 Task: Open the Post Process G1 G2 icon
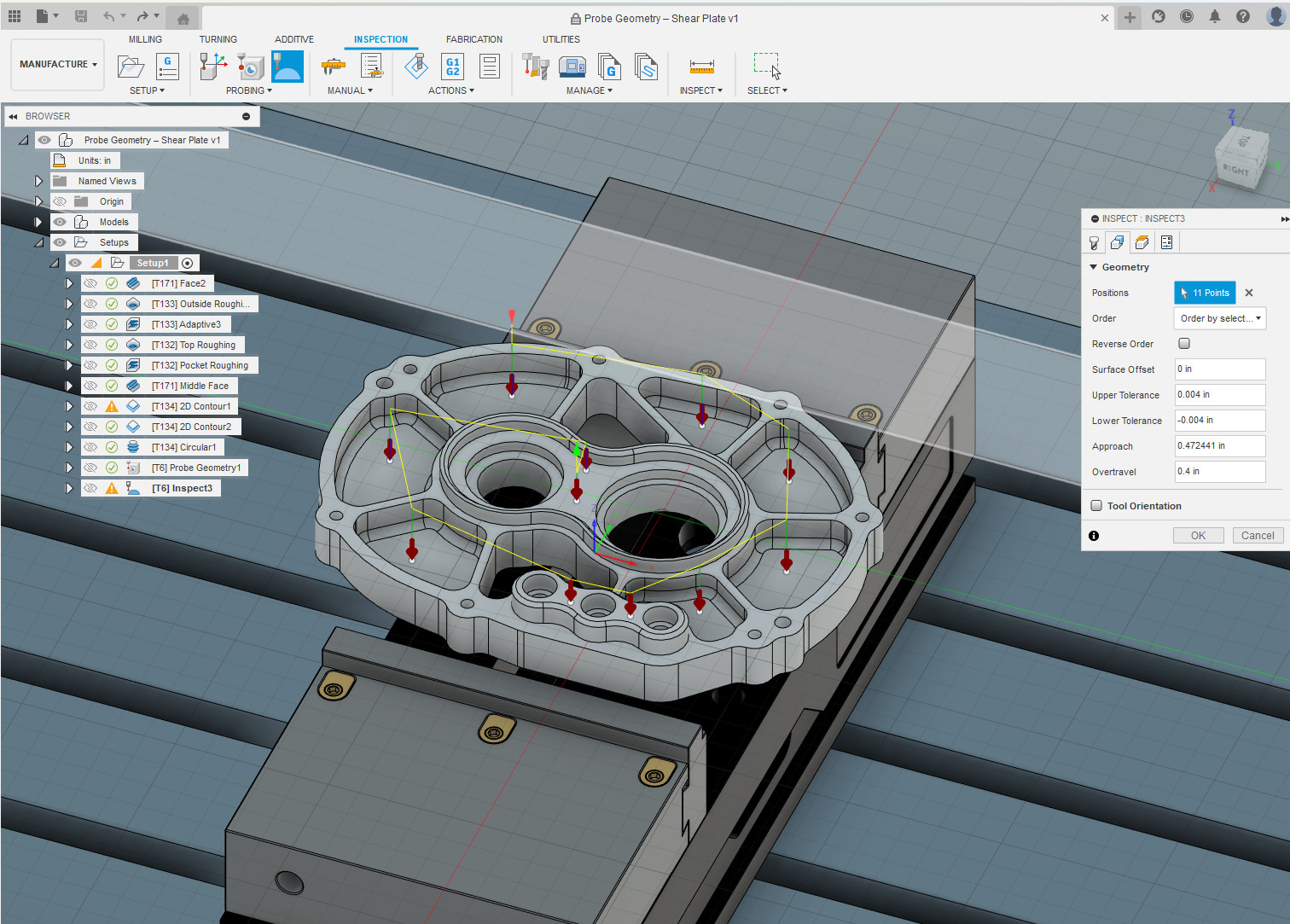(x=453, y=67)
